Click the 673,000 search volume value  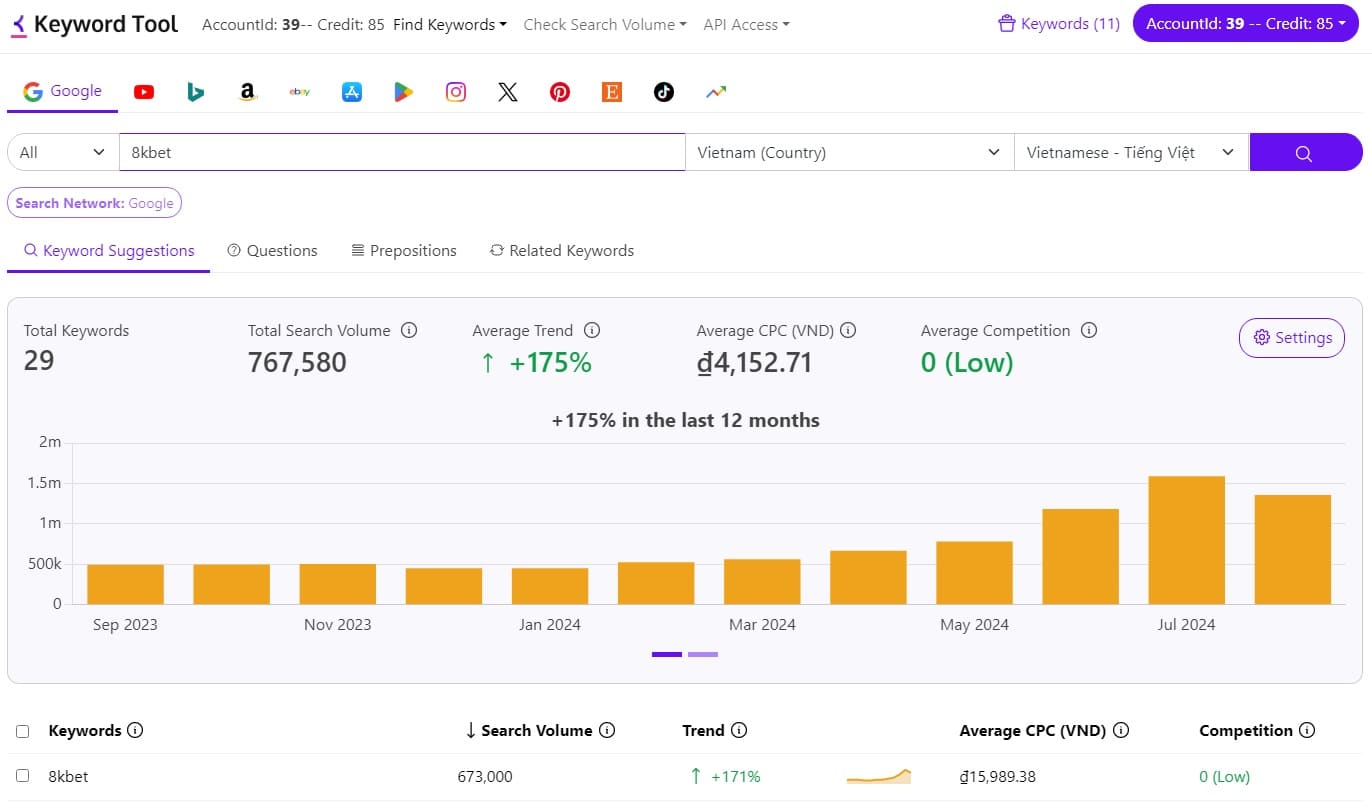[485, 776]
